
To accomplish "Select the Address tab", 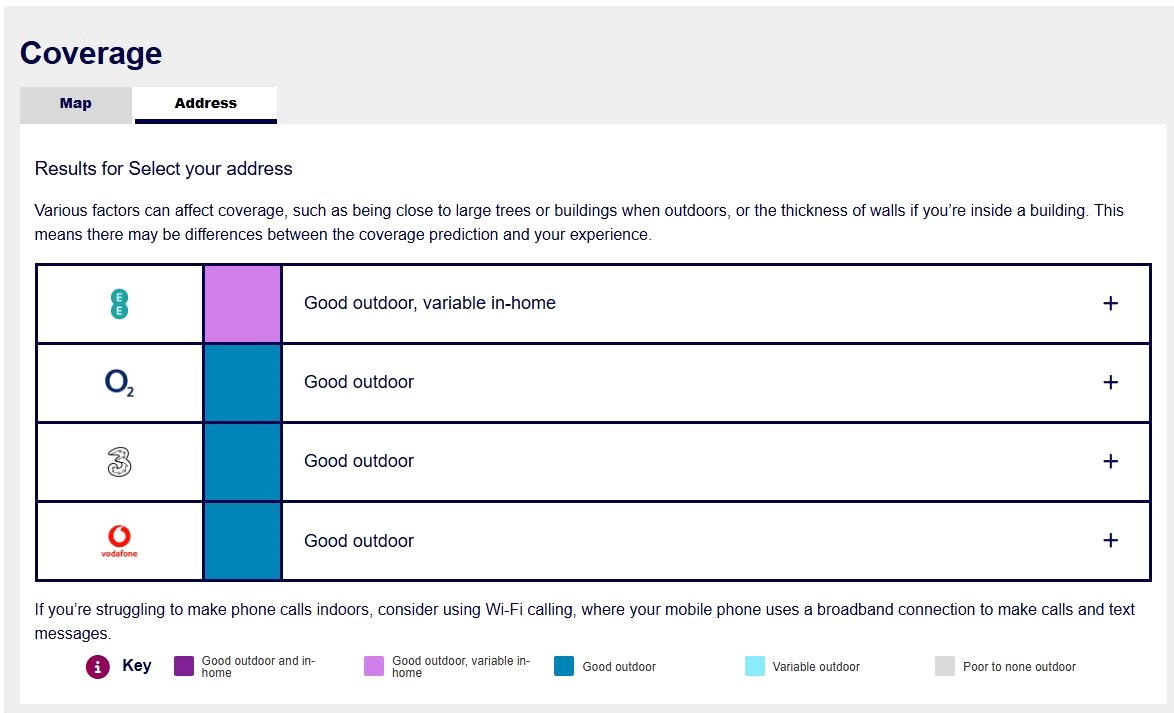I will [x=205, y=104].
